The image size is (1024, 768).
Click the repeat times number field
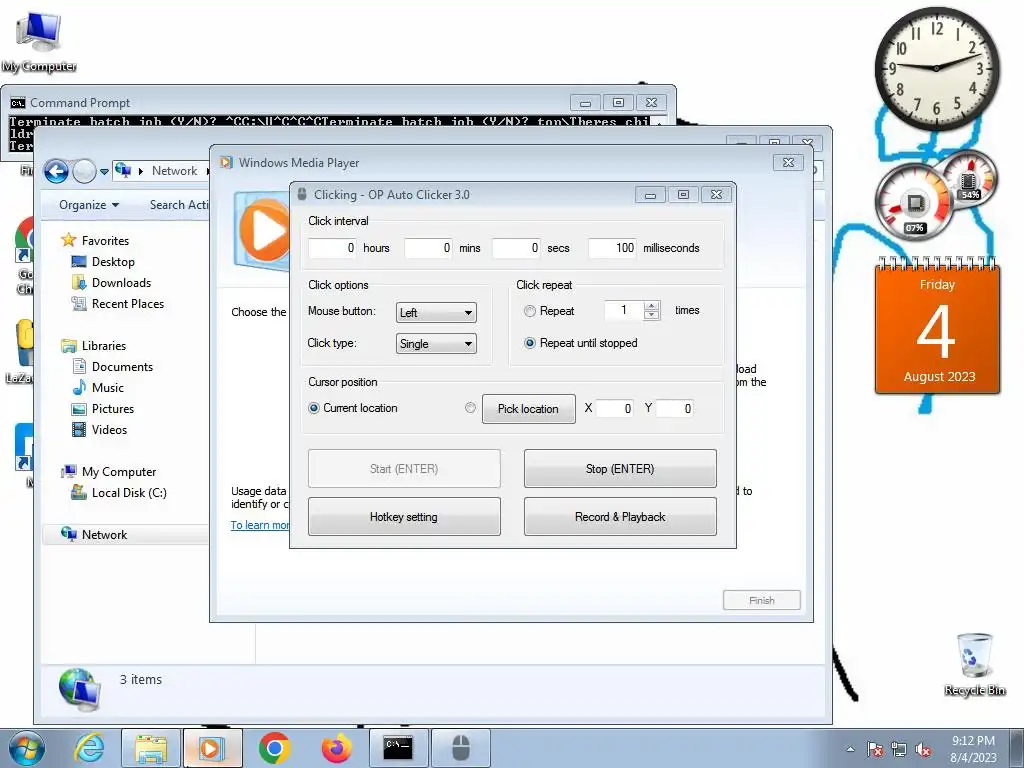coord(625,310)
